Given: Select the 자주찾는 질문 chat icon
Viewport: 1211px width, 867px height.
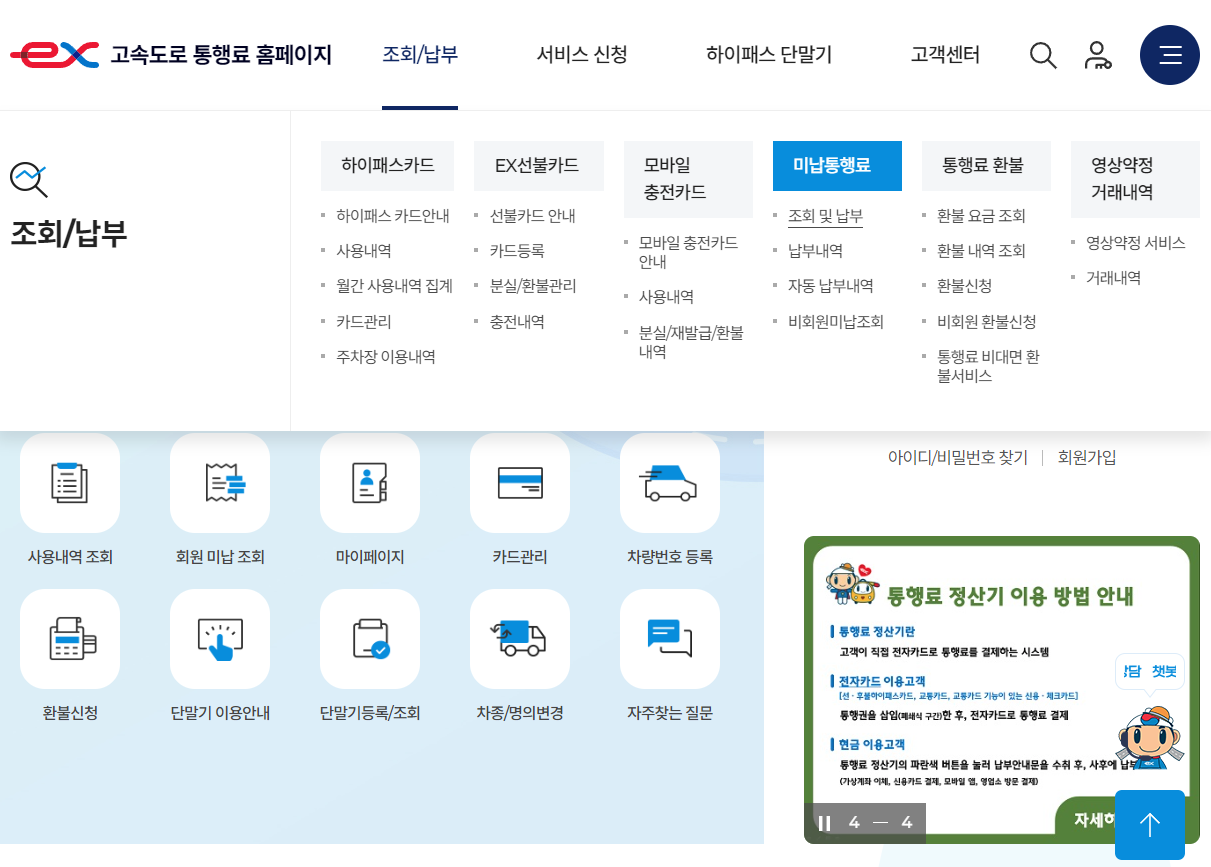Looking at the screenshot, I should [x=670, y=639].
